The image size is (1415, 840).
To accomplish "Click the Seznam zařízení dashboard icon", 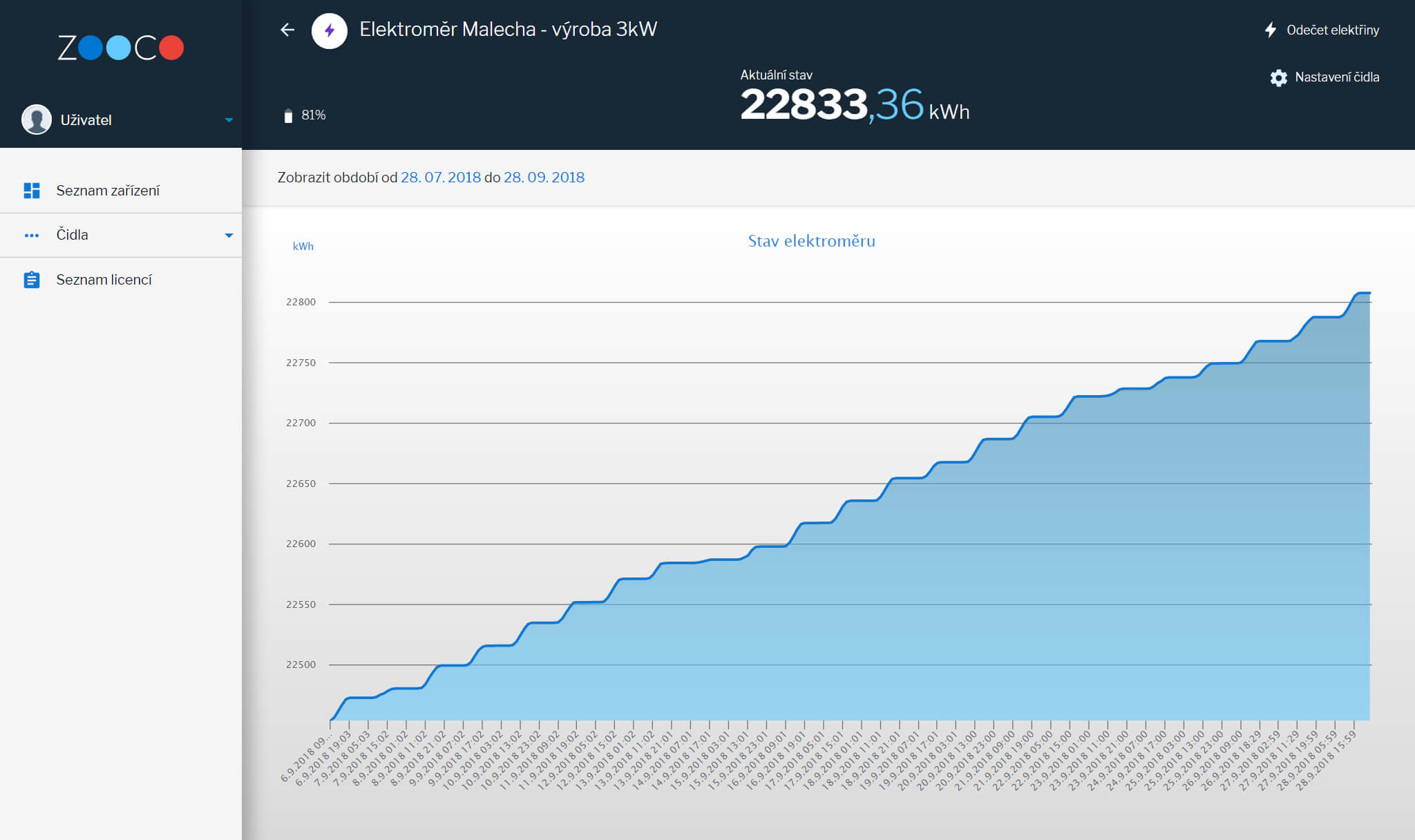I will (x=32, y=191).
